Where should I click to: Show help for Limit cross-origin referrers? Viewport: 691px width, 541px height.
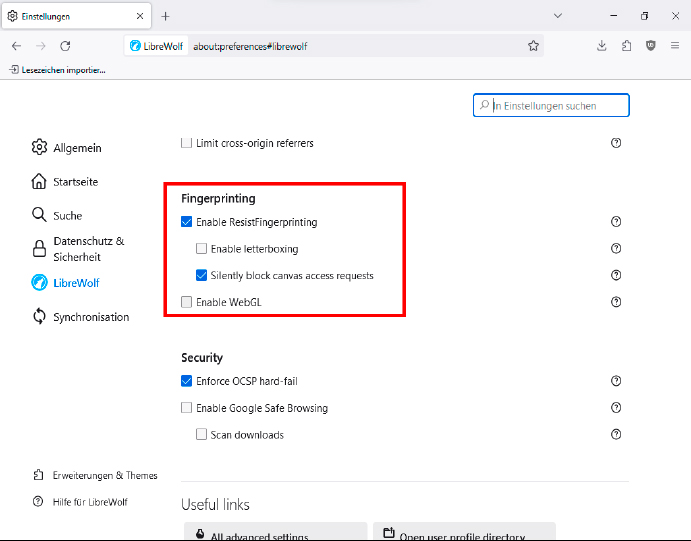[616, 143]
